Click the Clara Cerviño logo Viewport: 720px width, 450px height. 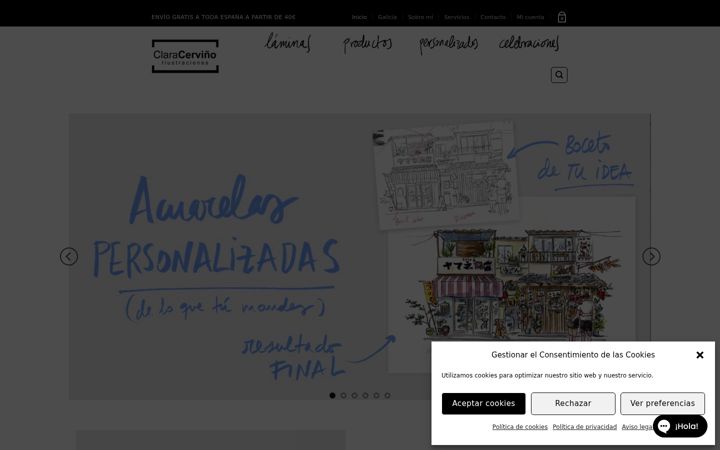(x=185, y=56)
